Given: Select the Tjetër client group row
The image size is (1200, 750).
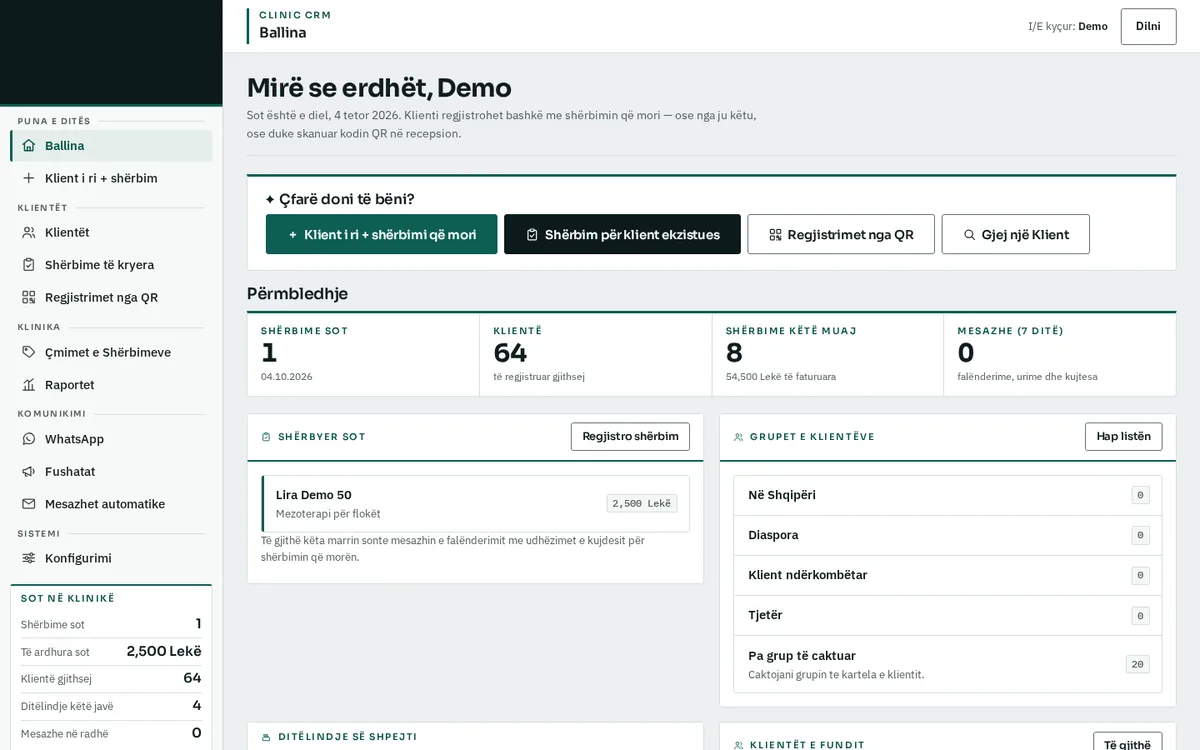Looking at the screenshot, I should (948, 615).
